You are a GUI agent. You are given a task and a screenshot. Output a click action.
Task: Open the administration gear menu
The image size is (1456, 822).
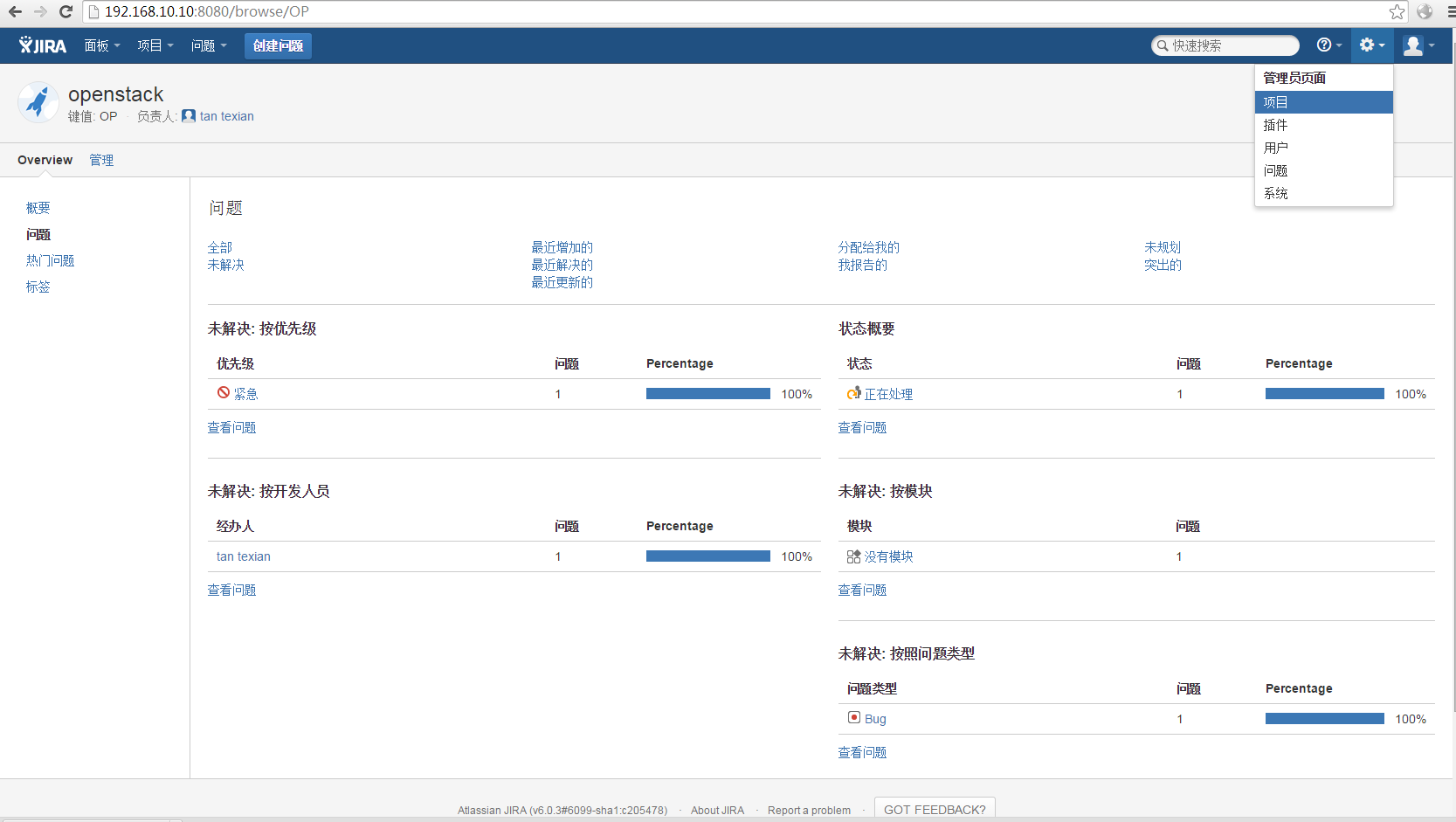click(1372, 45)
